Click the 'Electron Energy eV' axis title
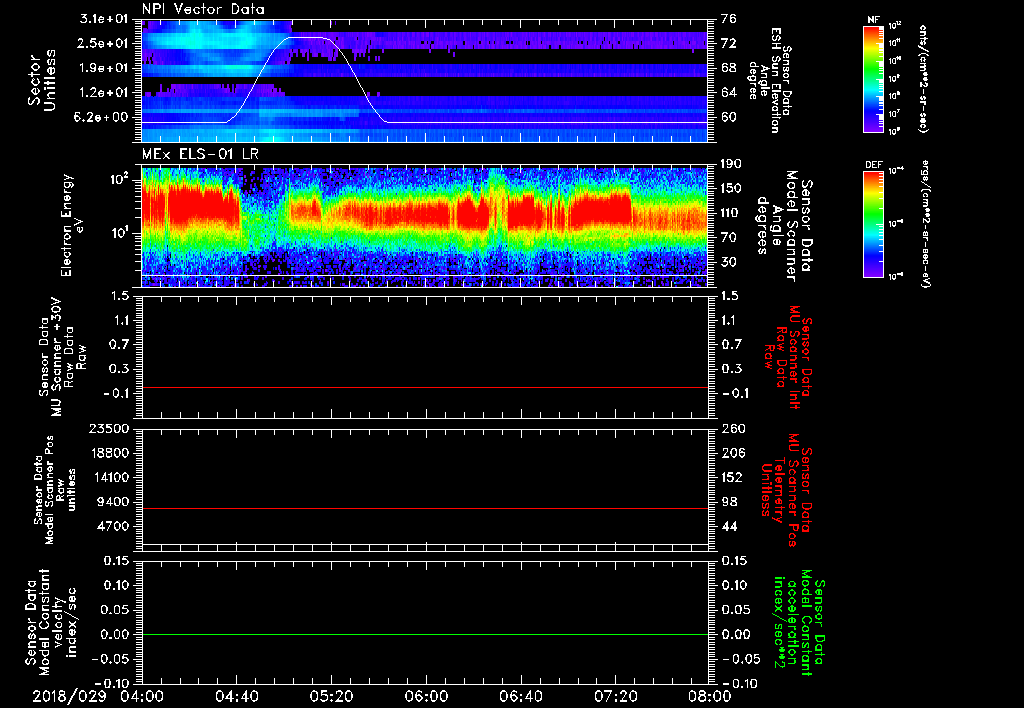 click(73, 225)
